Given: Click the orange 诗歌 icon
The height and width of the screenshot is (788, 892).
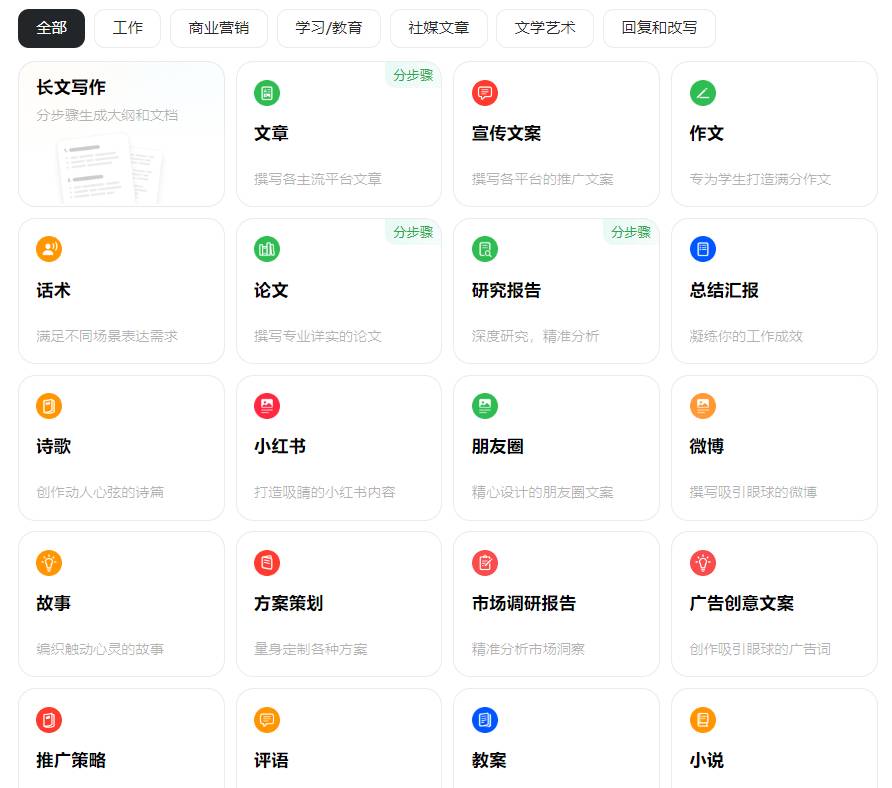Looking at the screenshot, I should click(x=49, y=406).
